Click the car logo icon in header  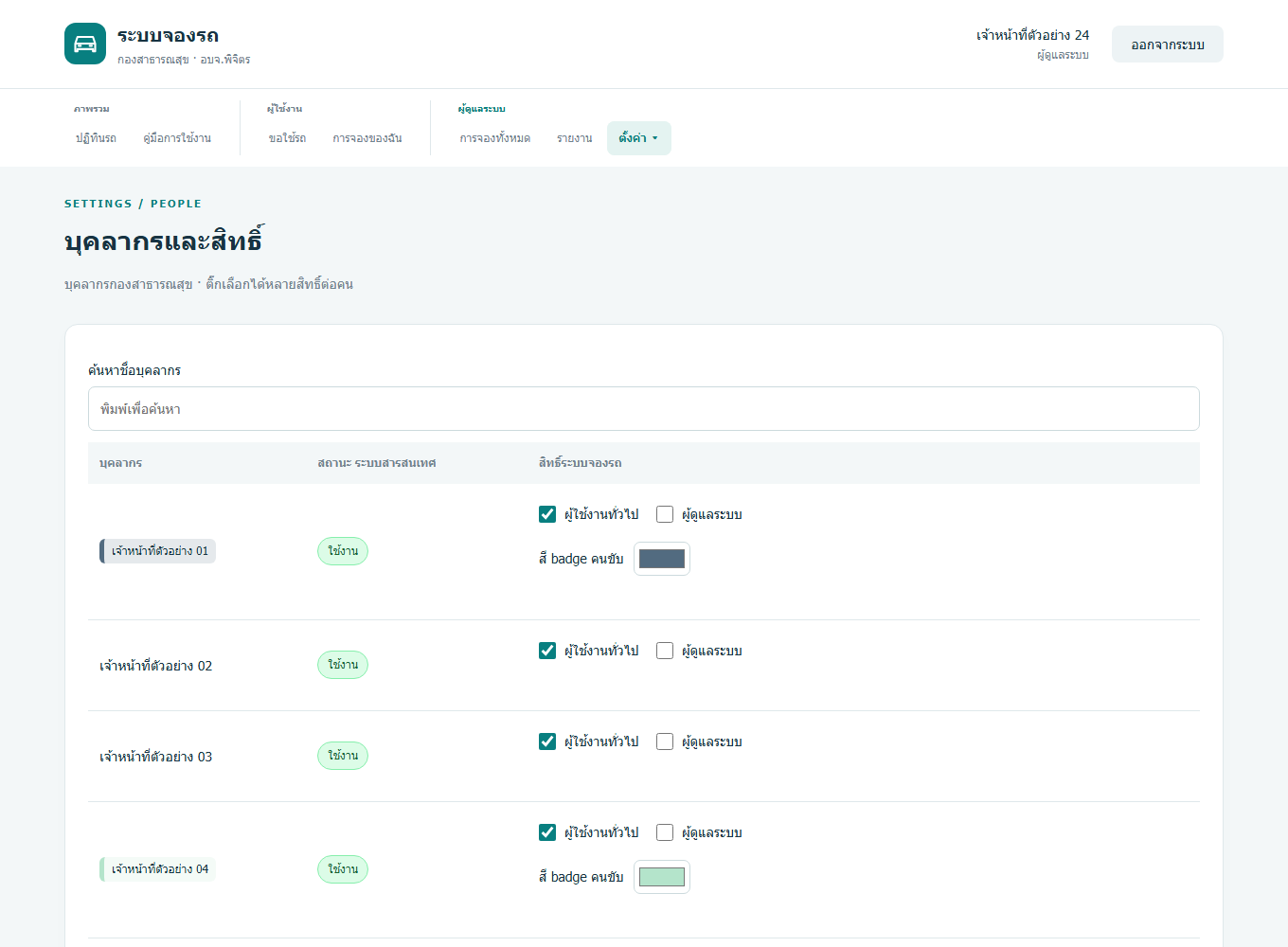pyautogui.click(x=85, y=44)
